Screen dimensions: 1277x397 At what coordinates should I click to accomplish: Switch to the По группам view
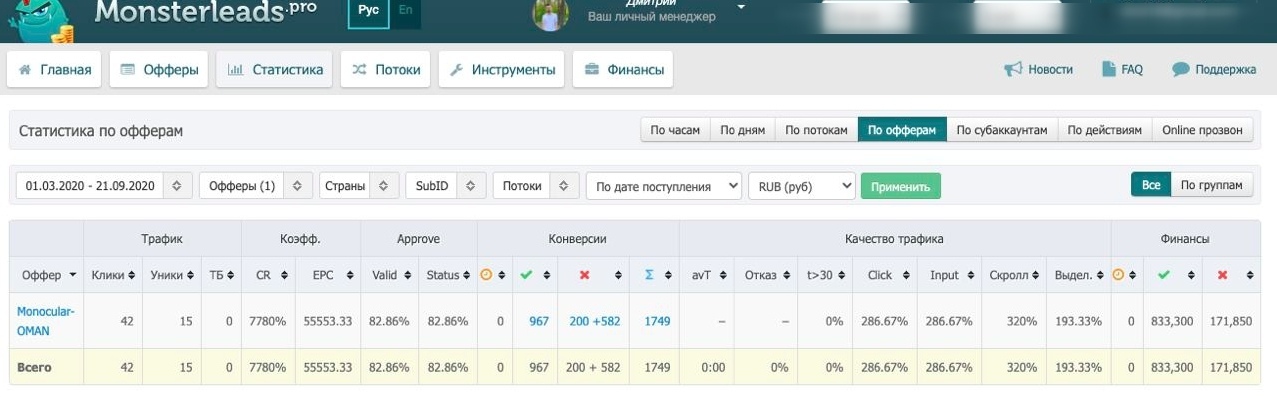coord(1211,185)
